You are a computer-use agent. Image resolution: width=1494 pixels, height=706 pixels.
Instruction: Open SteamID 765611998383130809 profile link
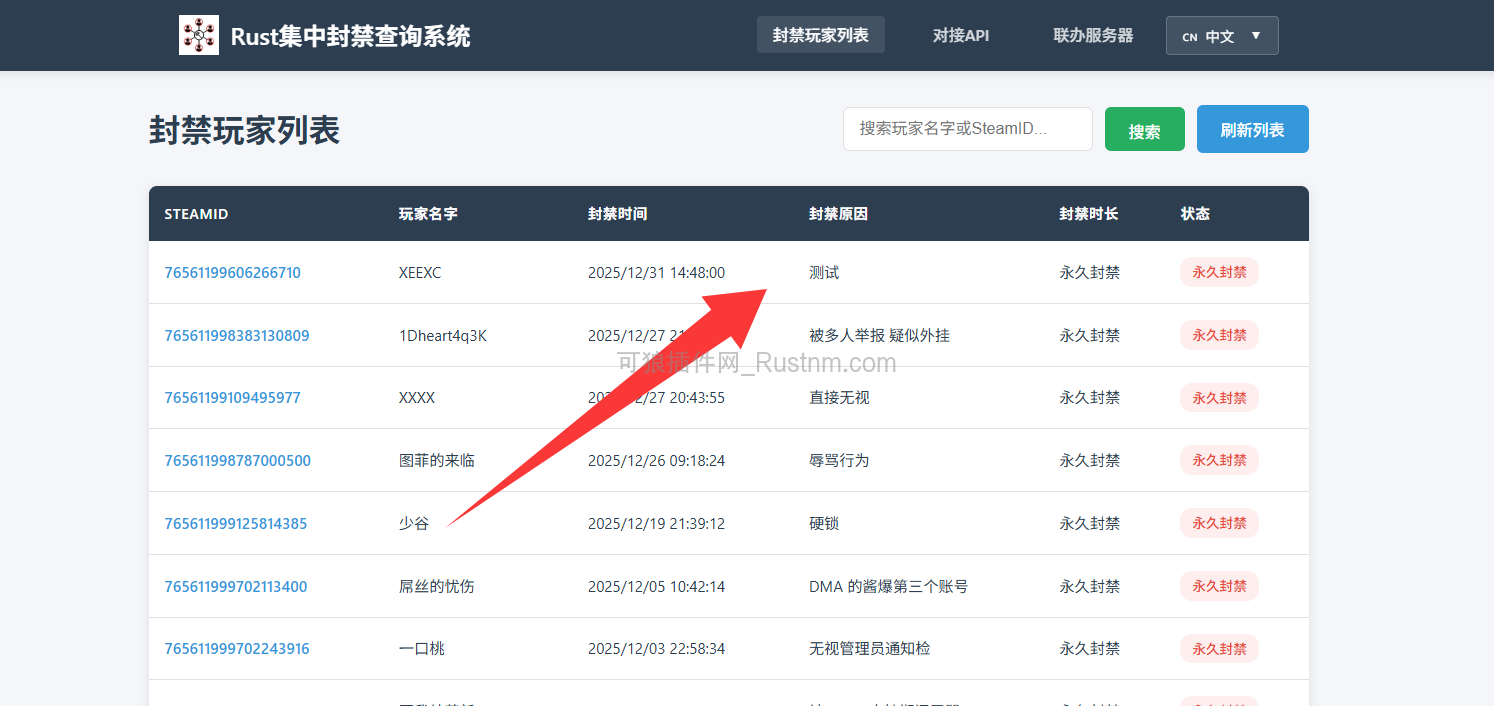click(237, 335)
